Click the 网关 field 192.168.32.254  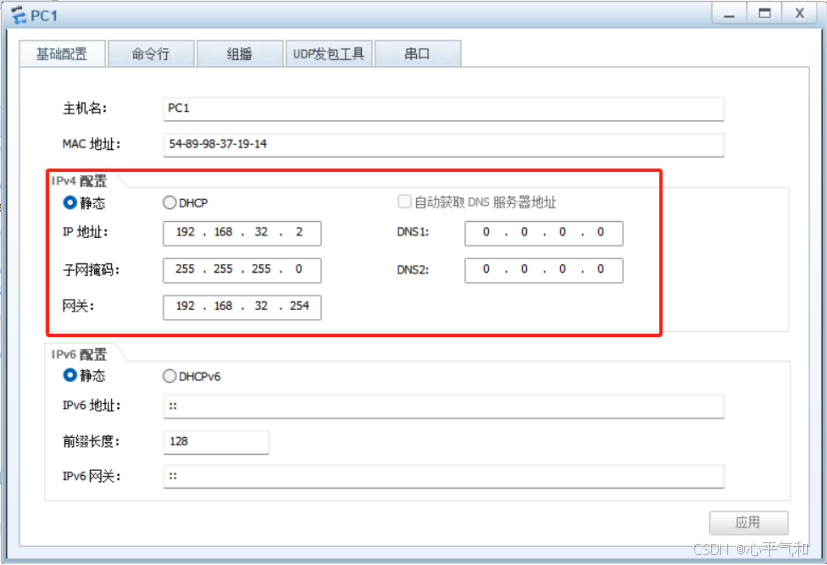(242, 307)
